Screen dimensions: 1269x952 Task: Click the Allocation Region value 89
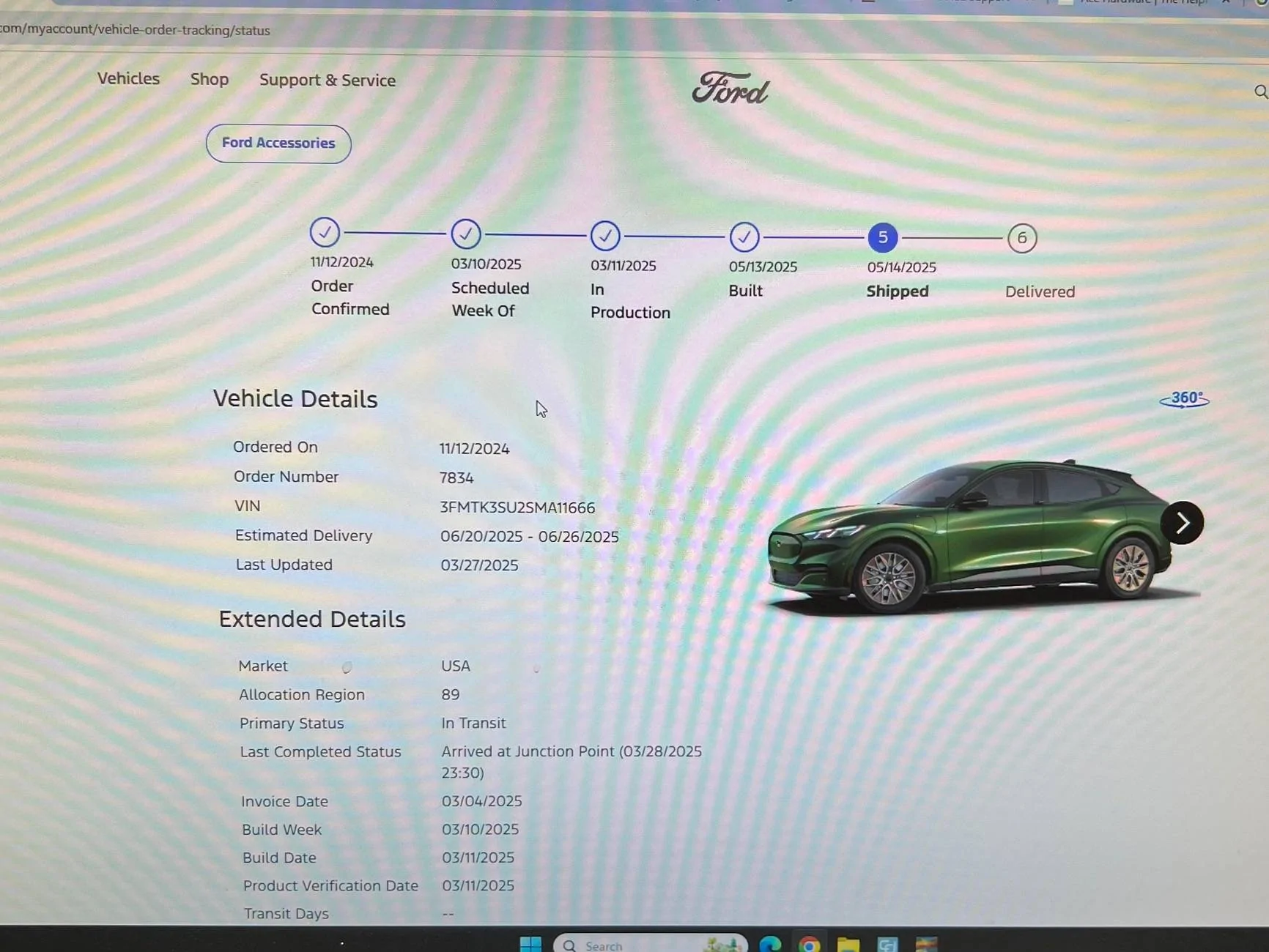451,694
